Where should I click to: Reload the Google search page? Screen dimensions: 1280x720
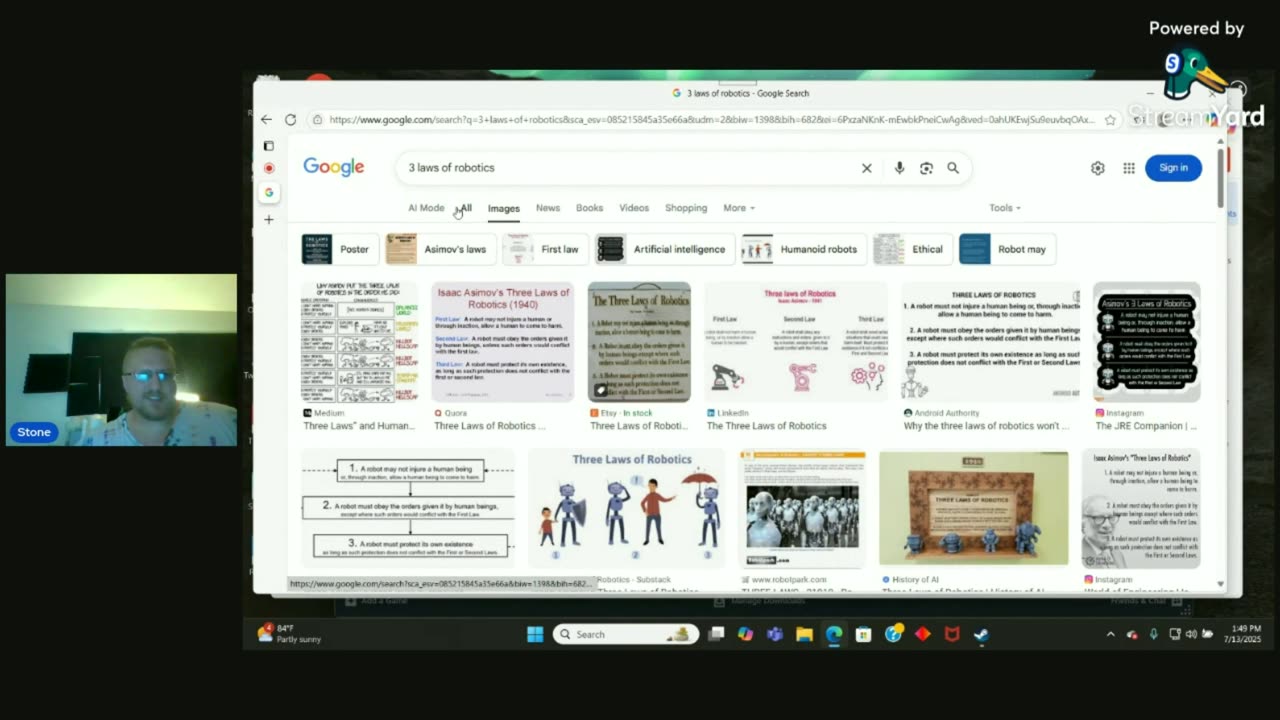[290, 119]
